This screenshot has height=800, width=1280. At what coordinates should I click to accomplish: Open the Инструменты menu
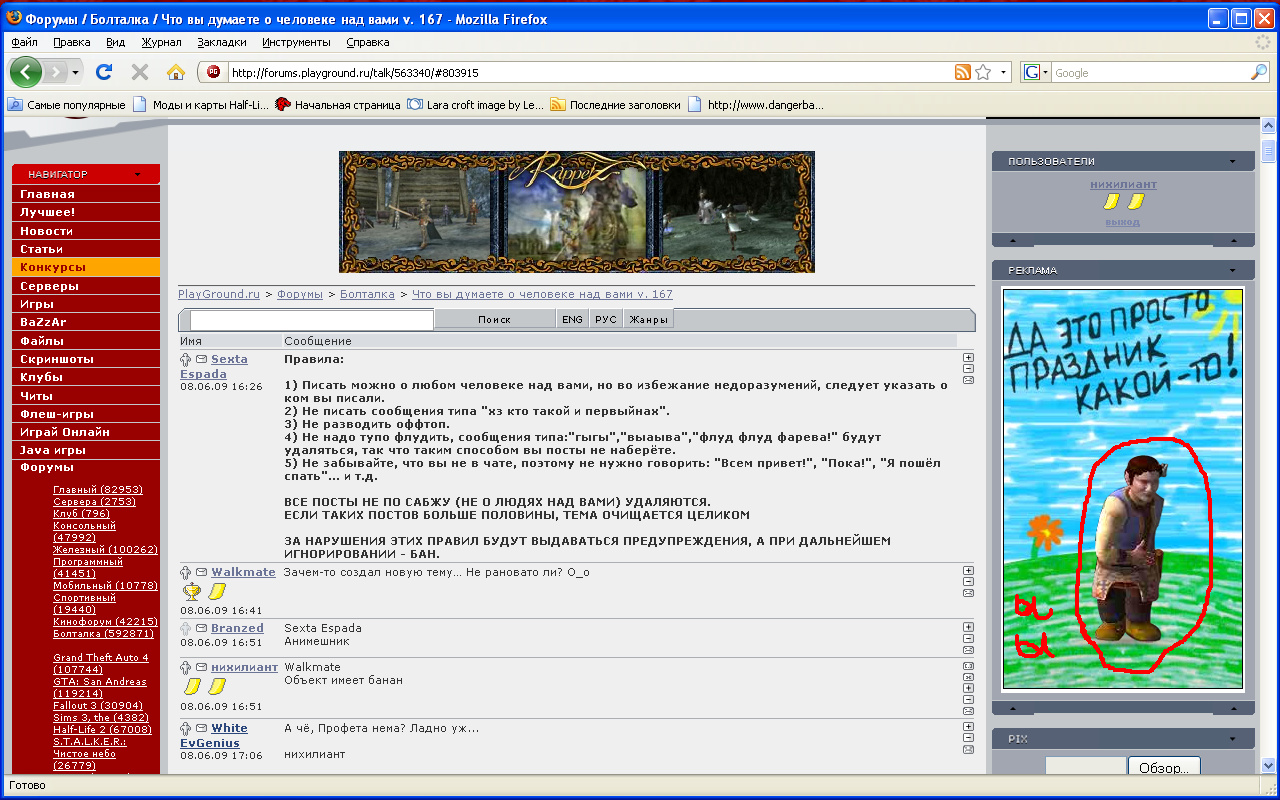[x=296, y=42]
